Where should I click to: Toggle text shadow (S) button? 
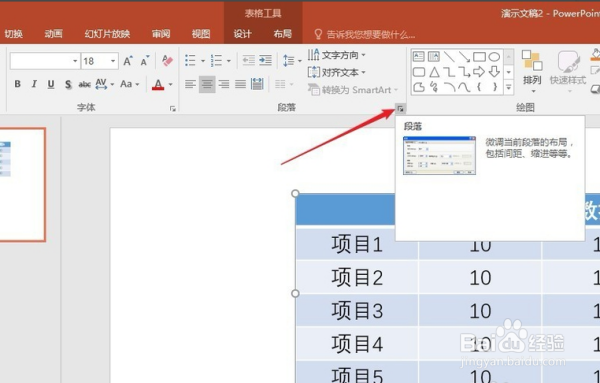pyautogui.click(x=68, y=84)
